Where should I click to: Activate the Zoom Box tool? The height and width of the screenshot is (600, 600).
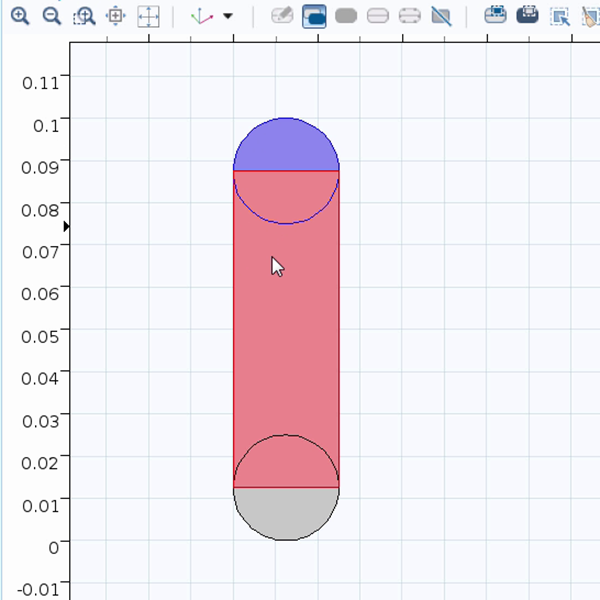point(84,16)
